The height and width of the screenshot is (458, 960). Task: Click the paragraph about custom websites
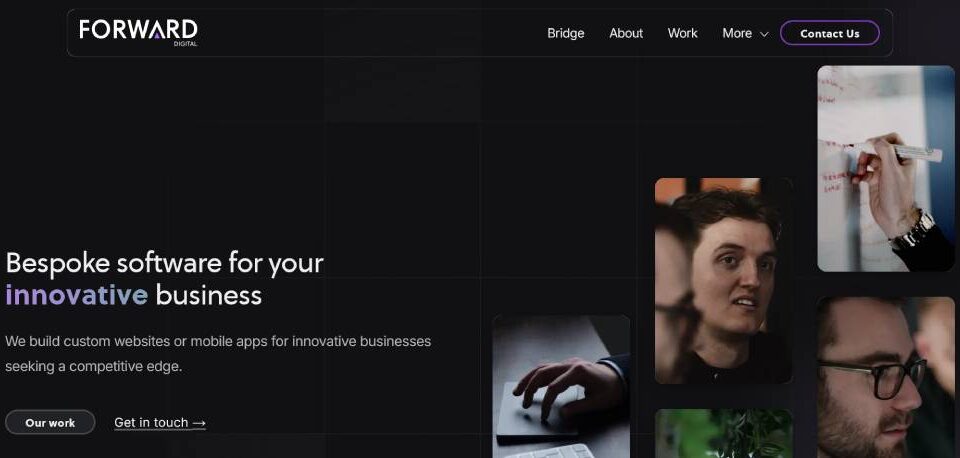point(218,354)
